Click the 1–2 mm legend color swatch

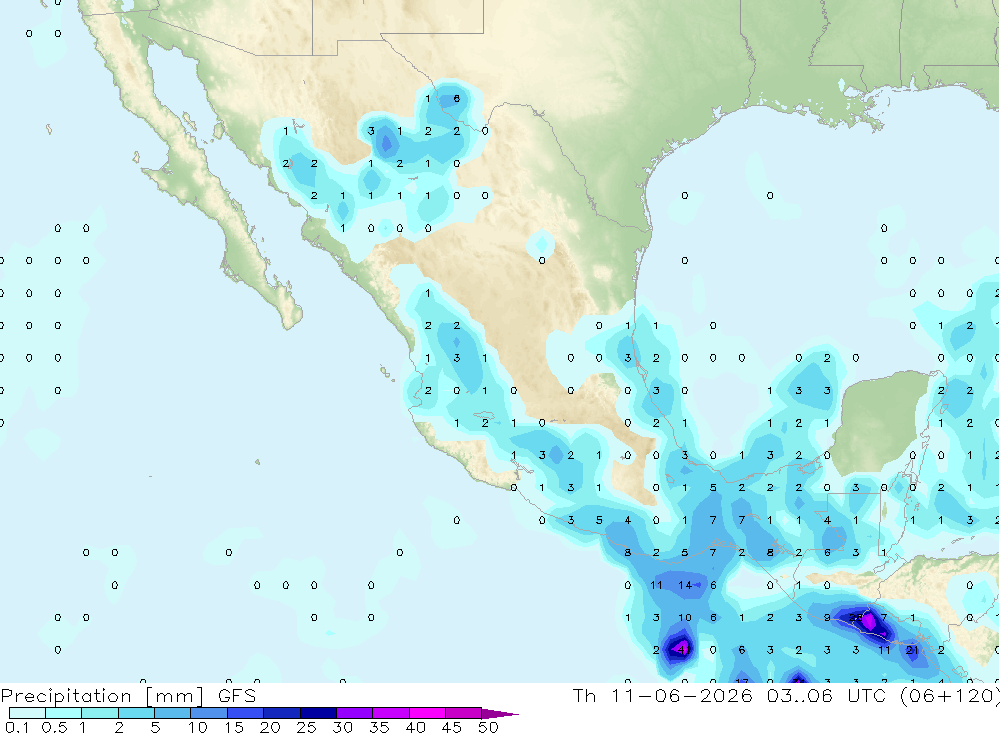100,713
